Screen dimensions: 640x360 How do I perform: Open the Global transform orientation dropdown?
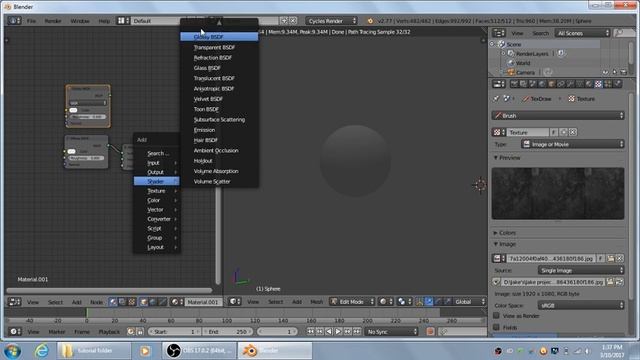pyautogui.click(x=469, y=302)
